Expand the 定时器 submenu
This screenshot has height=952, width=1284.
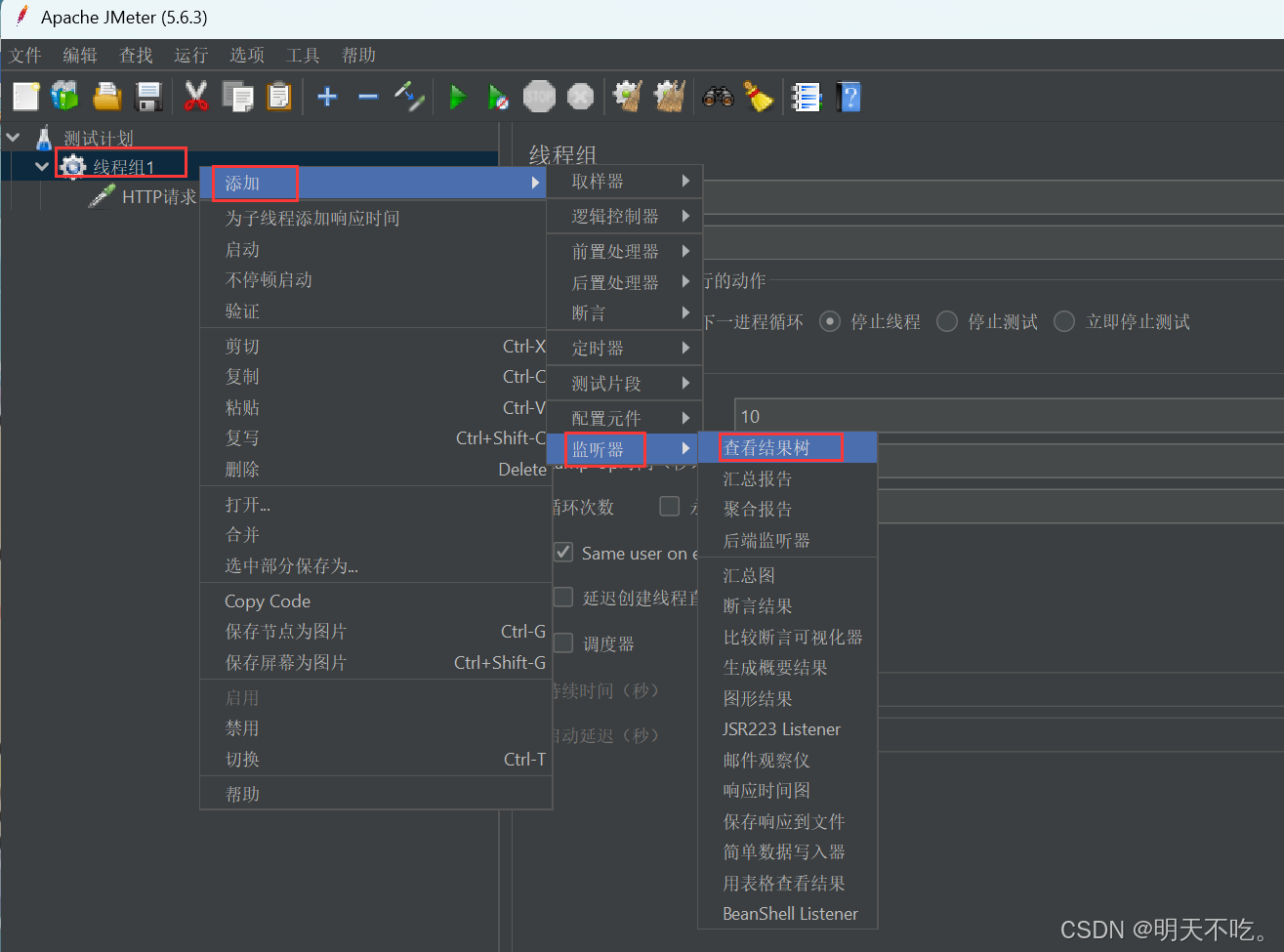624,348
